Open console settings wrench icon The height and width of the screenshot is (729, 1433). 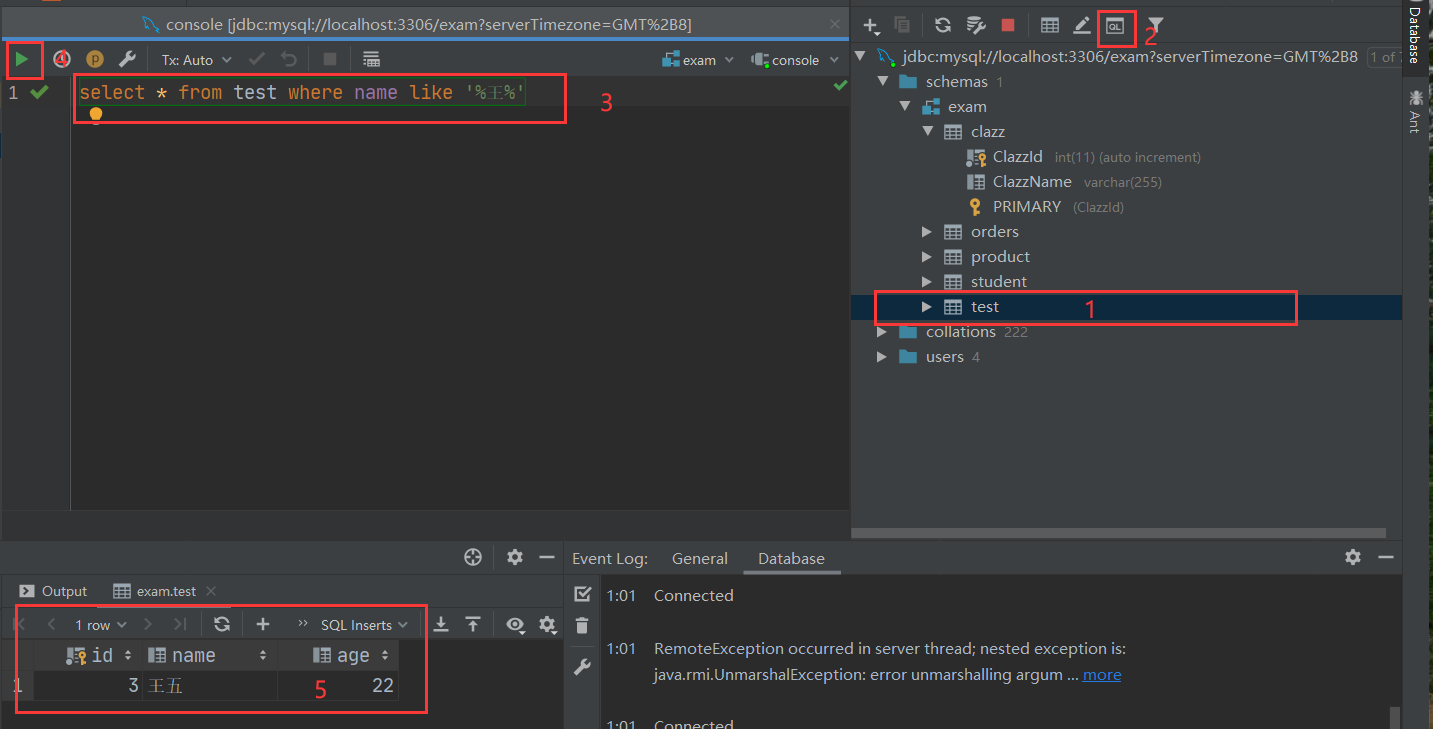[127, 60]
